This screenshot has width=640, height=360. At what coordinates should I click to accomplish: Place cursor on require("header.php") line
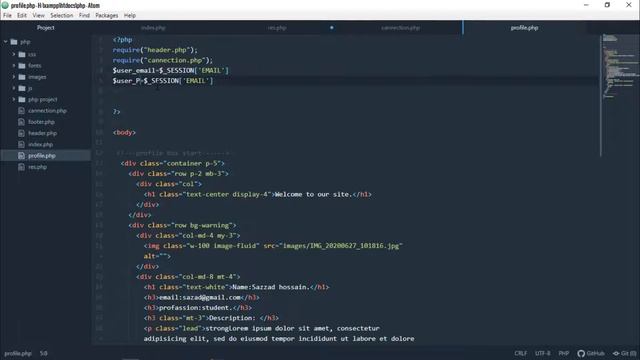pyautogui.click(x=155, y=50)
